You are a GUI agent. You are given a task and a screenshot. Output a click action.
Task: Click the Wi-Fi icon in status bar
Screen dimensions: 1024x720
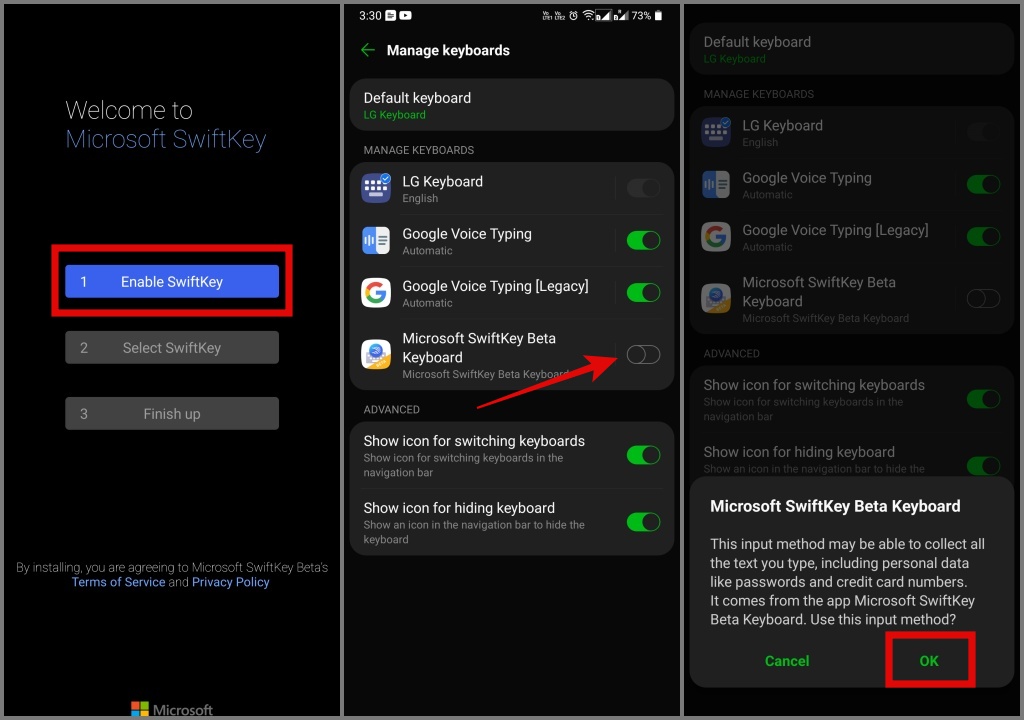(588, 15)
